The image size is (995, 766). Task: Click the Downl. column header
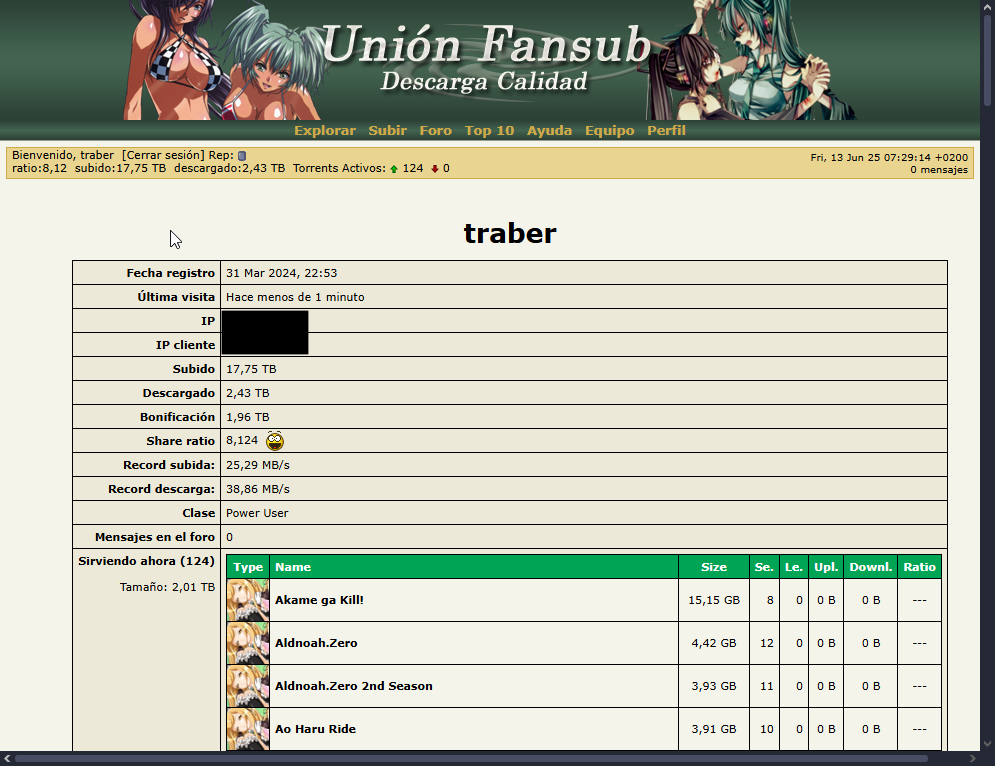[871, 567]
